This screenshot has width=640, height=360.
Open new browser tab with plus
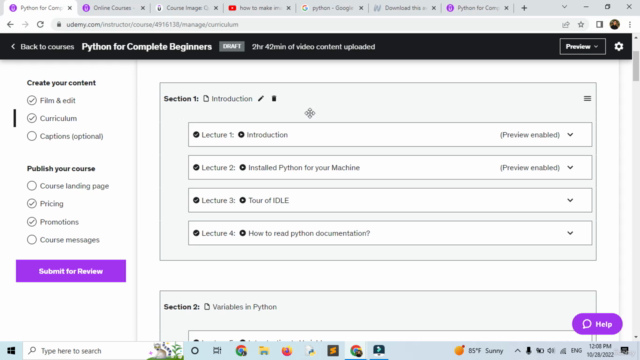point(524,8)
